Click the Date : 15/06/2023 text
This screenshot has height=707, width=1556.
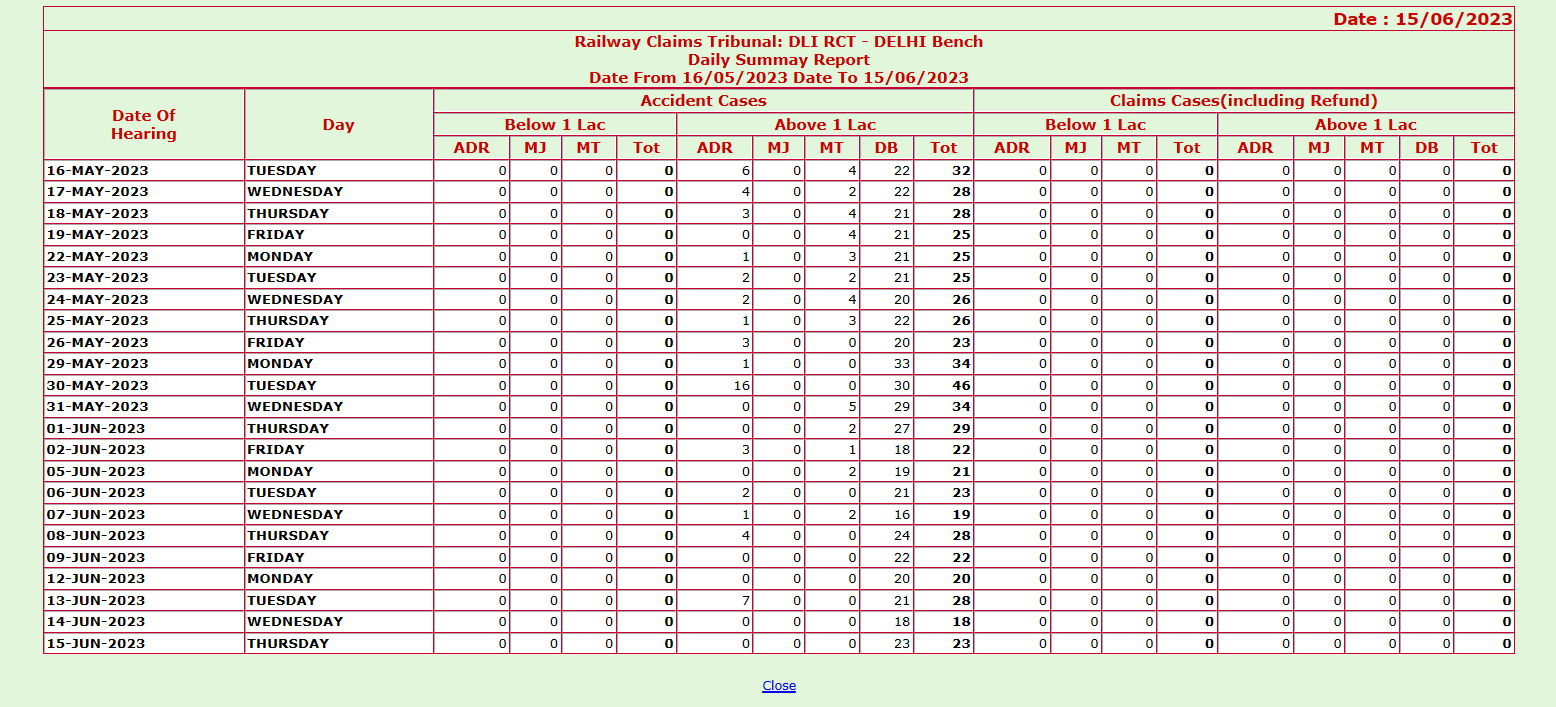pos(1422,20)
